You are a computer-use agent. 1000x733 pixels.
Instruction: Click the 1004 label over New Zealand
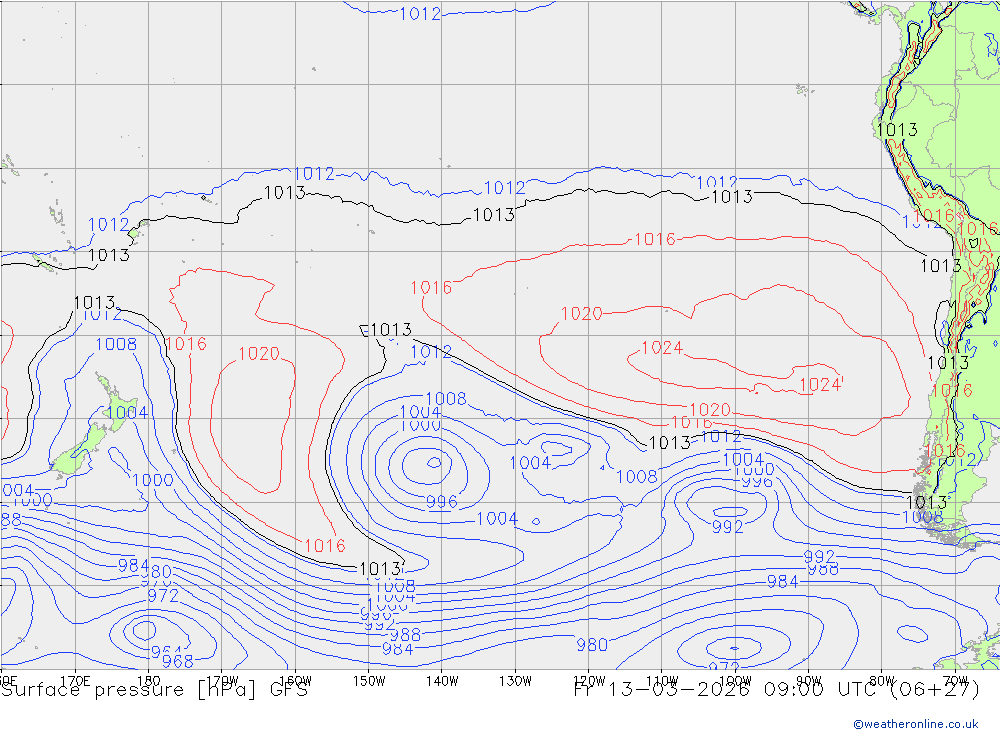point(127,413)
